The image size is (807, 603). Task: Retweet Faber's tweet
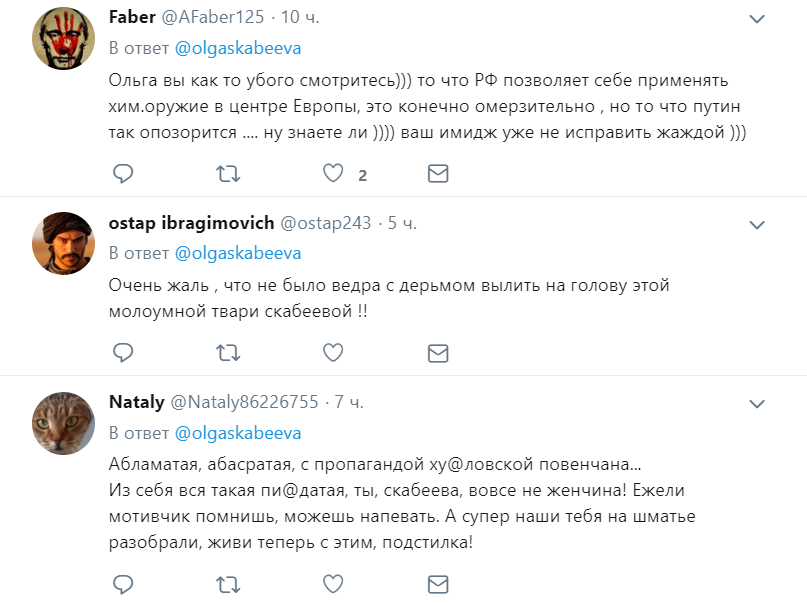click(228, 174)
